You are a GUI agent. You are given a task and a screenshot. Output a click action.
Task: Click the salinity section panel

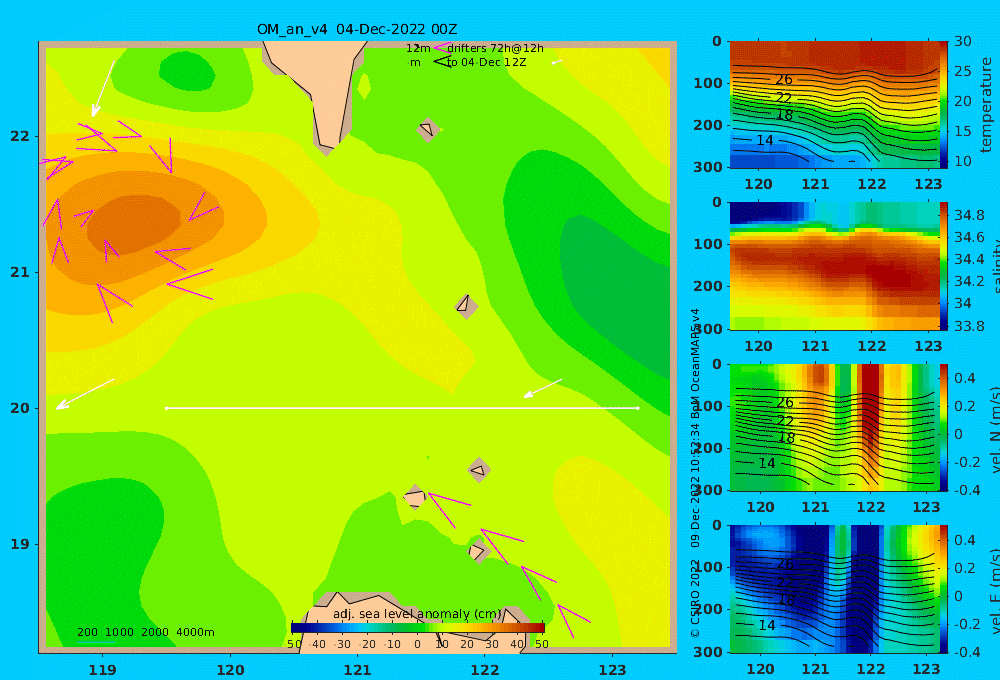coord(834,266)
